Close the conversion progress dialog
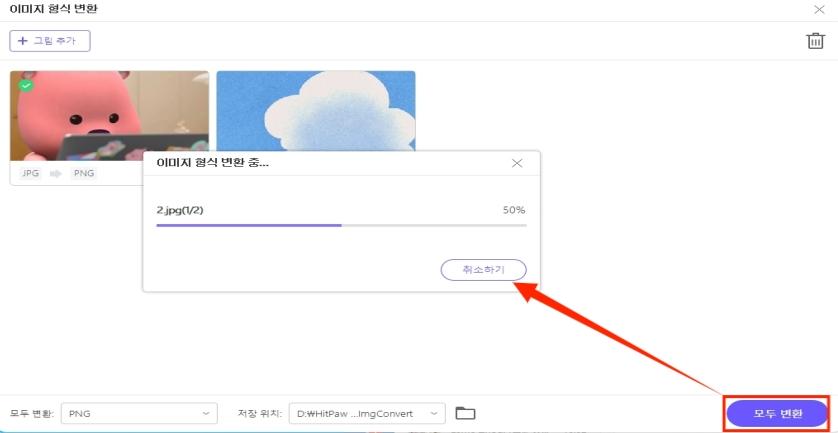This screenshot has width=838, height=433. [517, 164]
